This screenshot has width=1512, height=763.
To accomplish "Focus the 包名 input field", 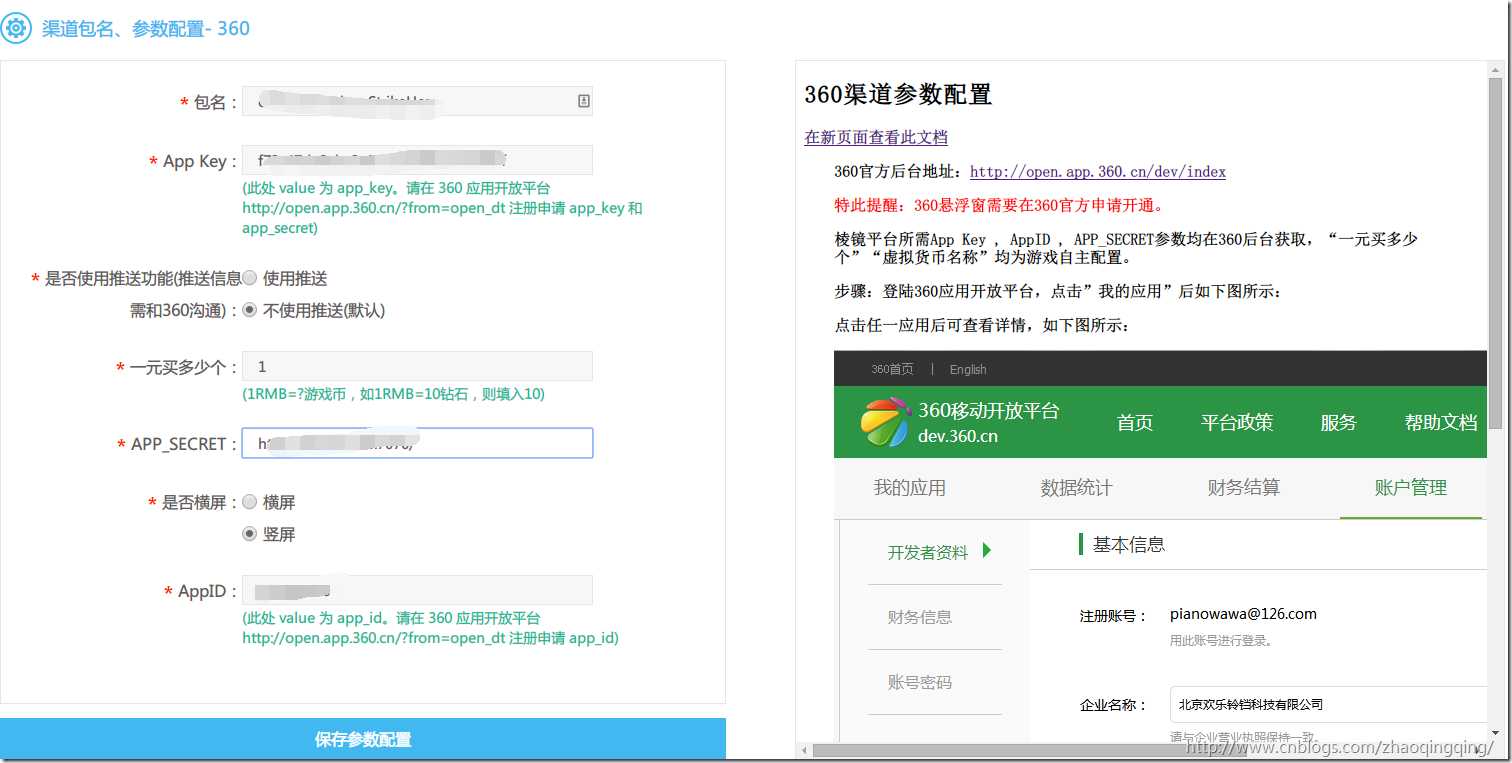I will (x=417, y=101).
